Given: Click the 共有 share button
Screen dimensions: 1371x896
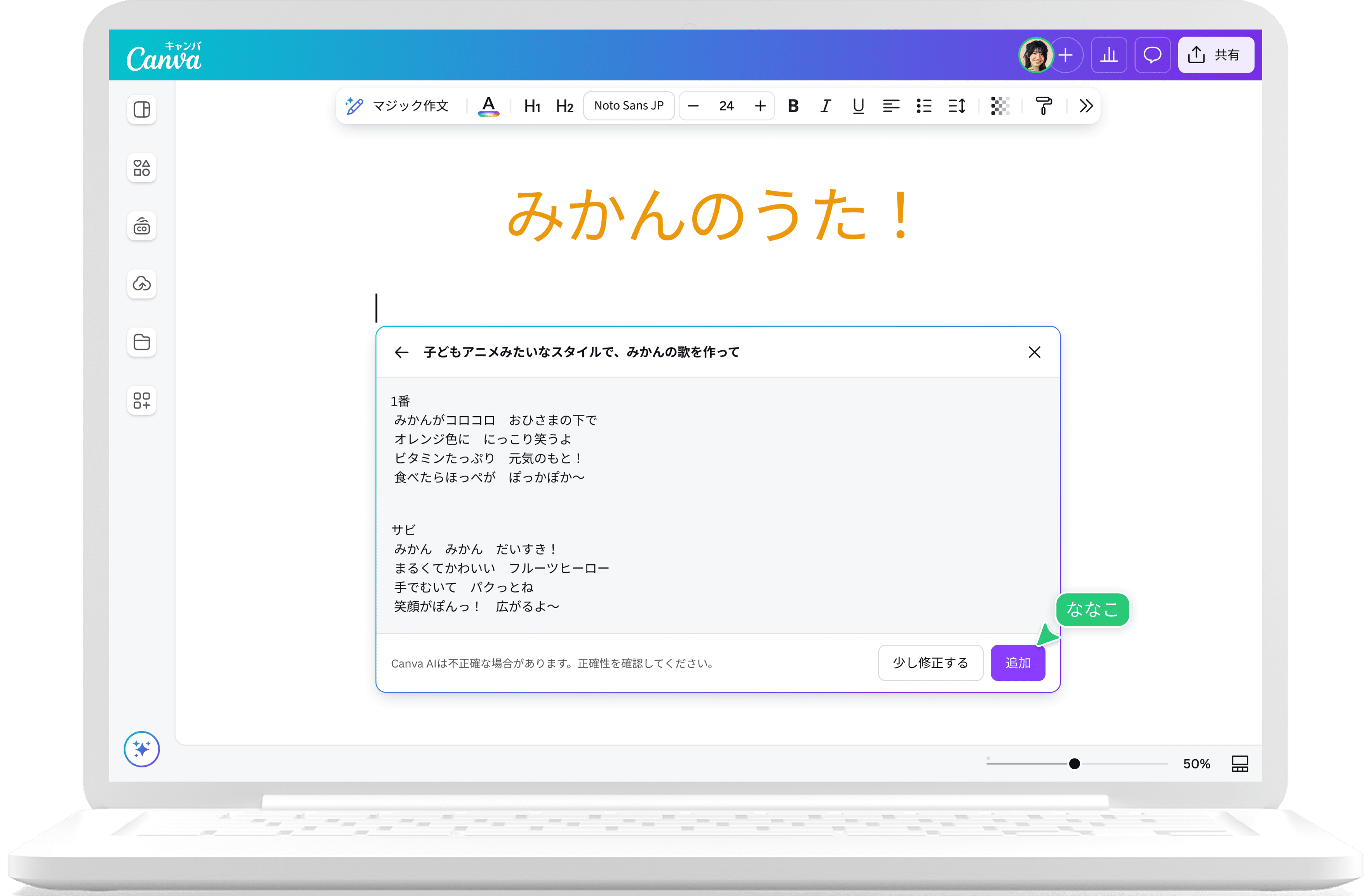Looking at the screenshot, I should 1216,55.
